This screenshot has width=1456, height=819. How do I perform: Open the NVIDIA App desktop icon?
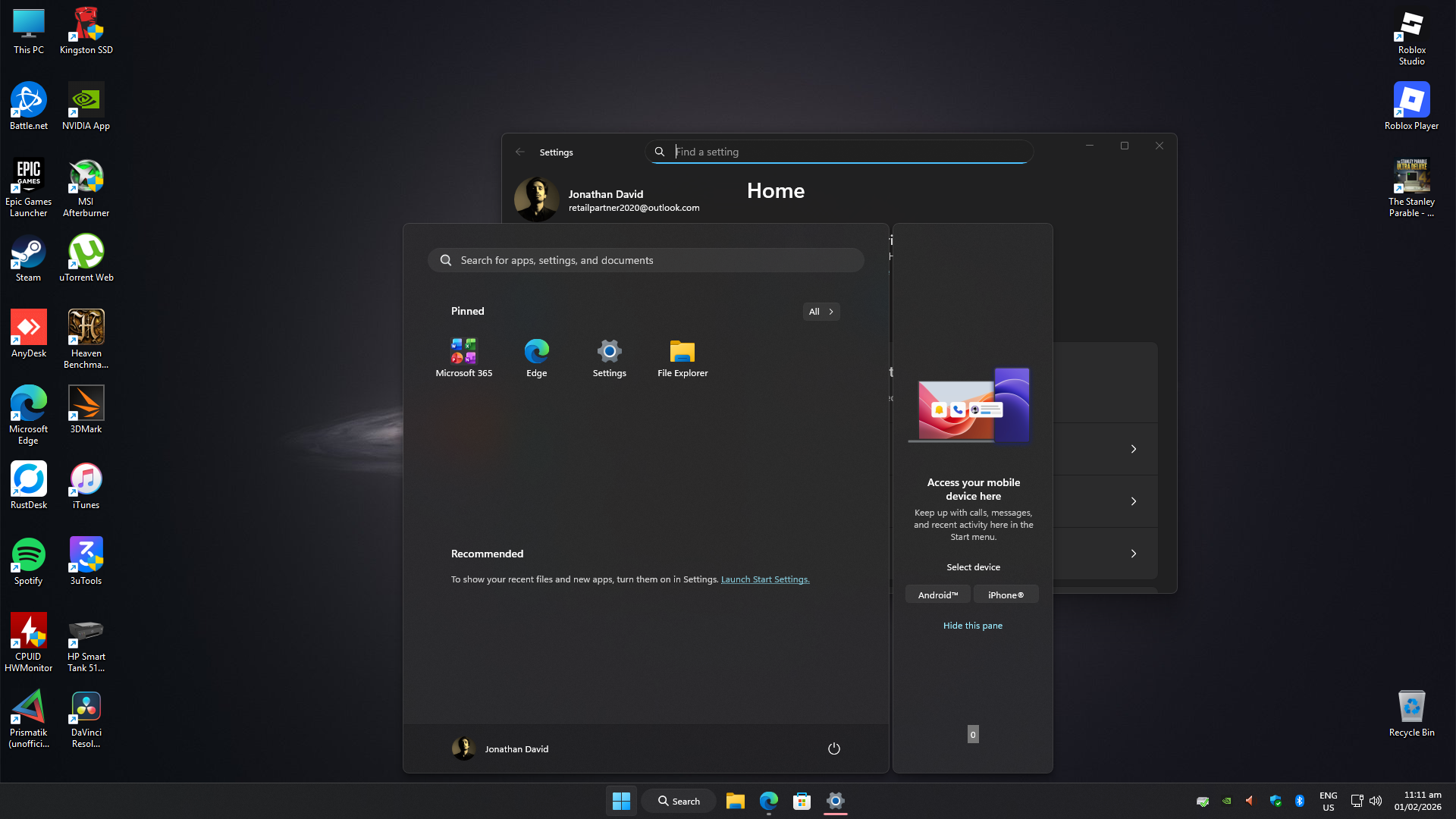pos(86,99)
